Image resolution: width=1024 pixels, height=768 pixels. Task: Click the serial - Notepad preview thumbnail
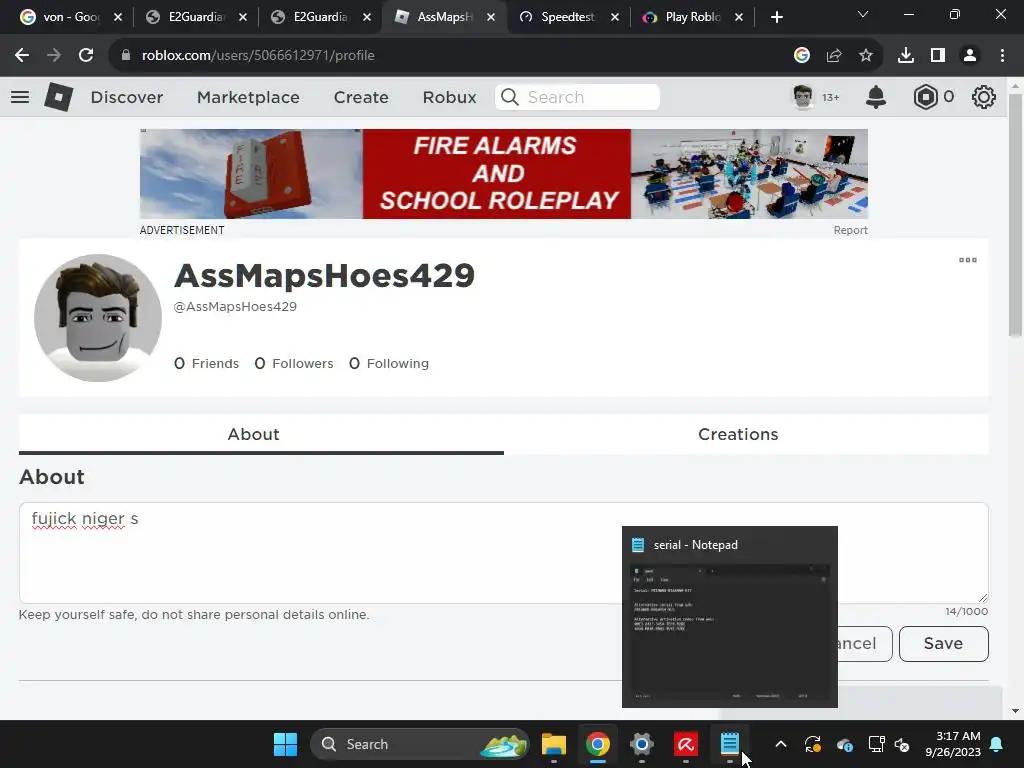[x=729, y=616]
